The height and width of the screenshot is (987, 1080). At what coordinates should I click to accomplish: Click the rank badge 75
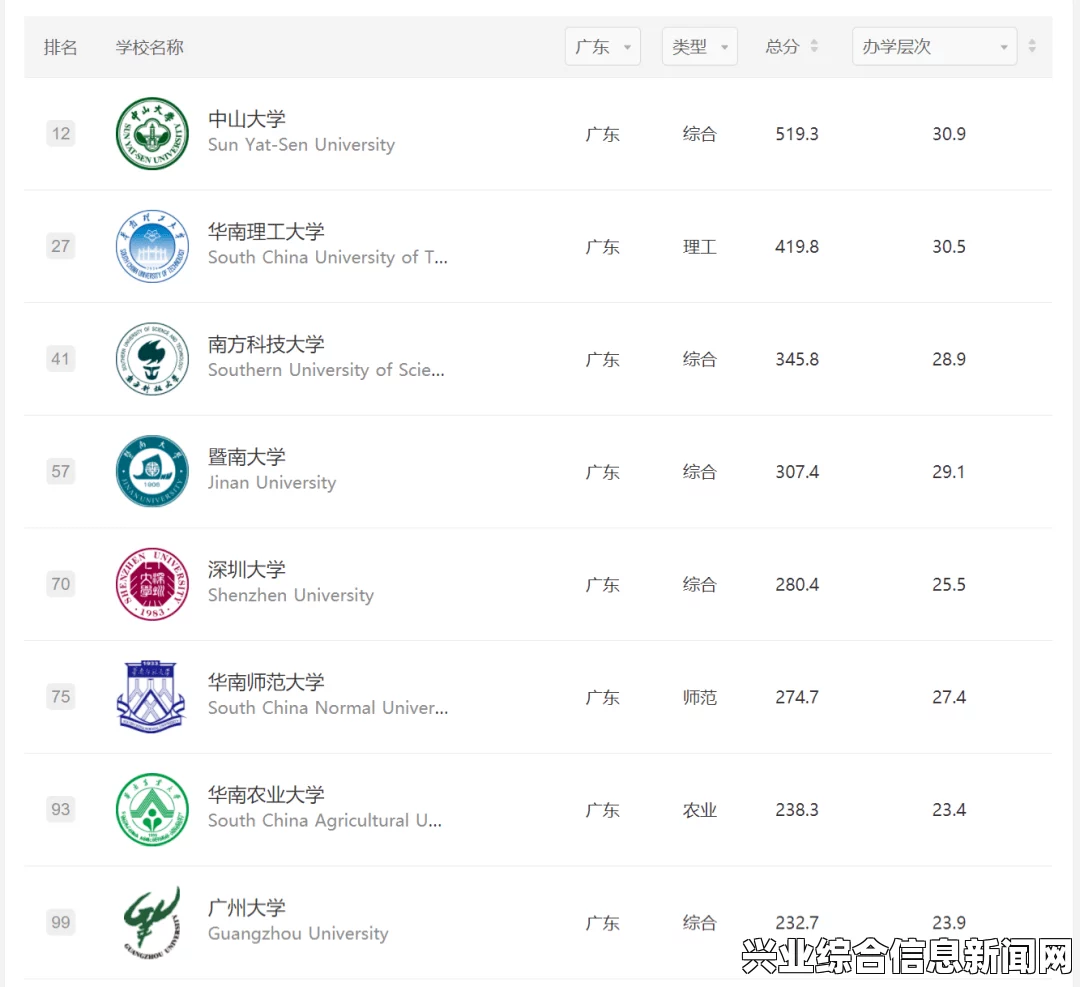61,696
